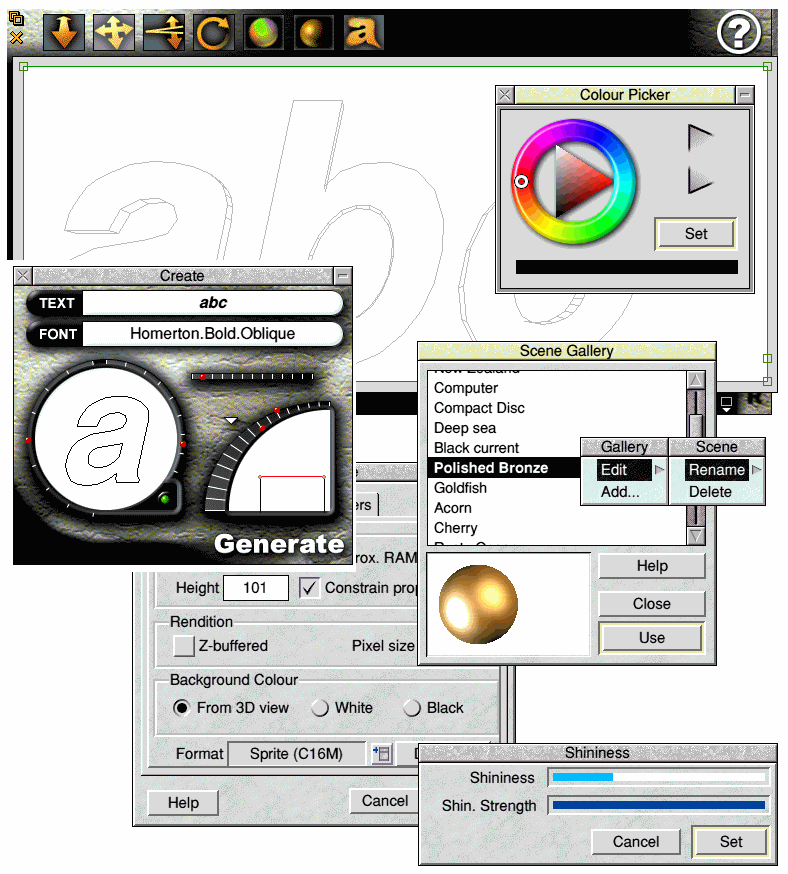
Task: Open the golden sphere scene tool
Action: point(313,32)
